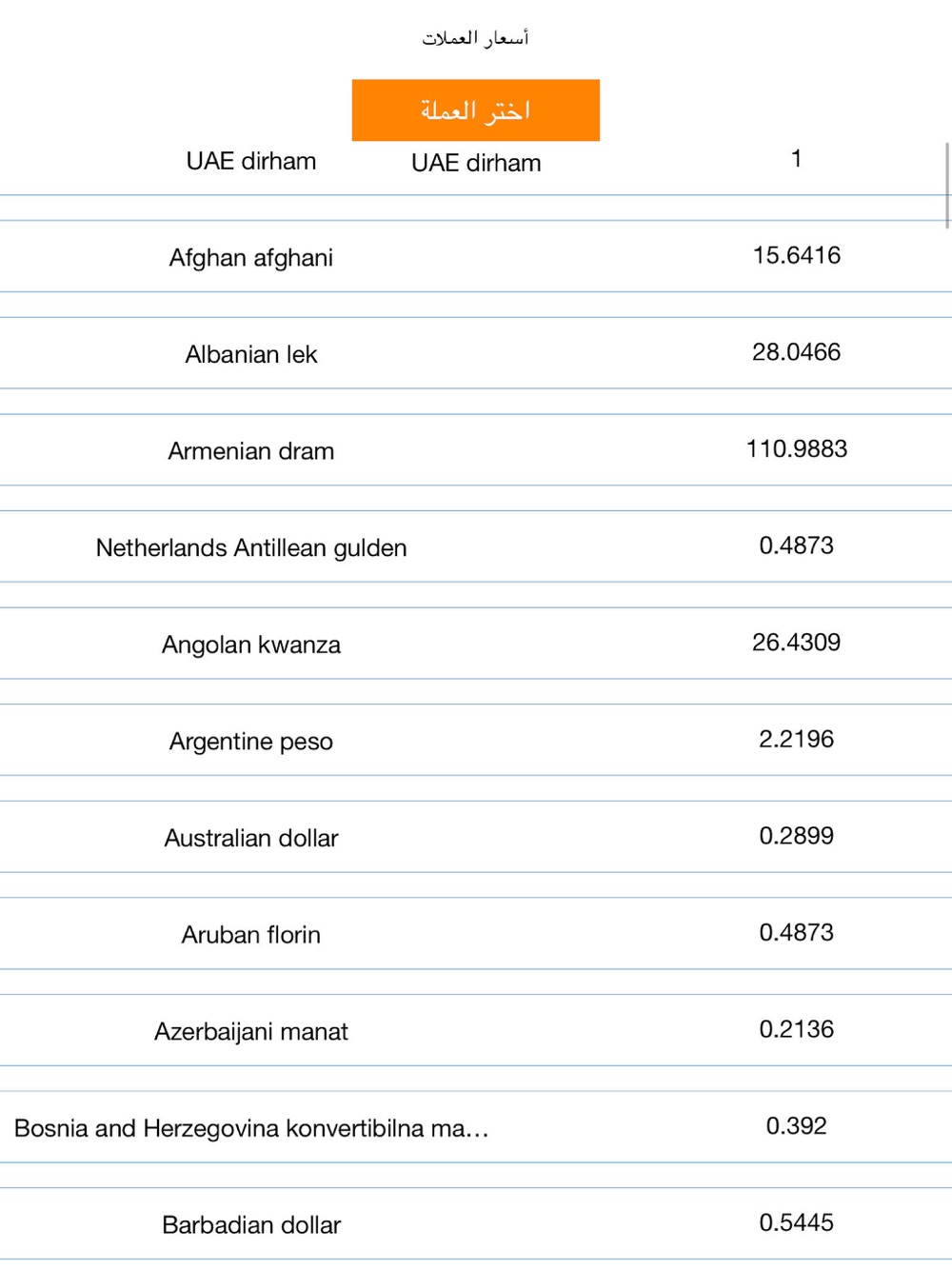Click the 110.9883 rate for Armenian dram
This screenshot has height=1270, width=952.
click(796, 448)
